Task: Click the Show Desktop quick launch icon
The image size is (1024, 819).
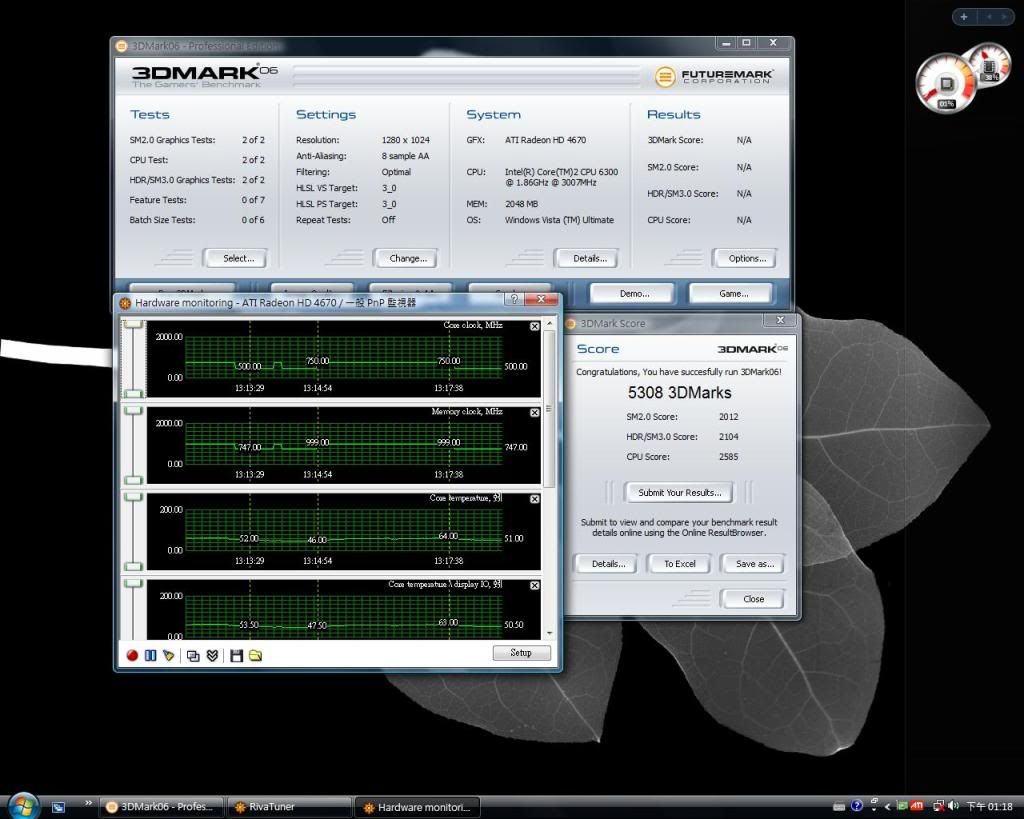Action: point(58,807)
